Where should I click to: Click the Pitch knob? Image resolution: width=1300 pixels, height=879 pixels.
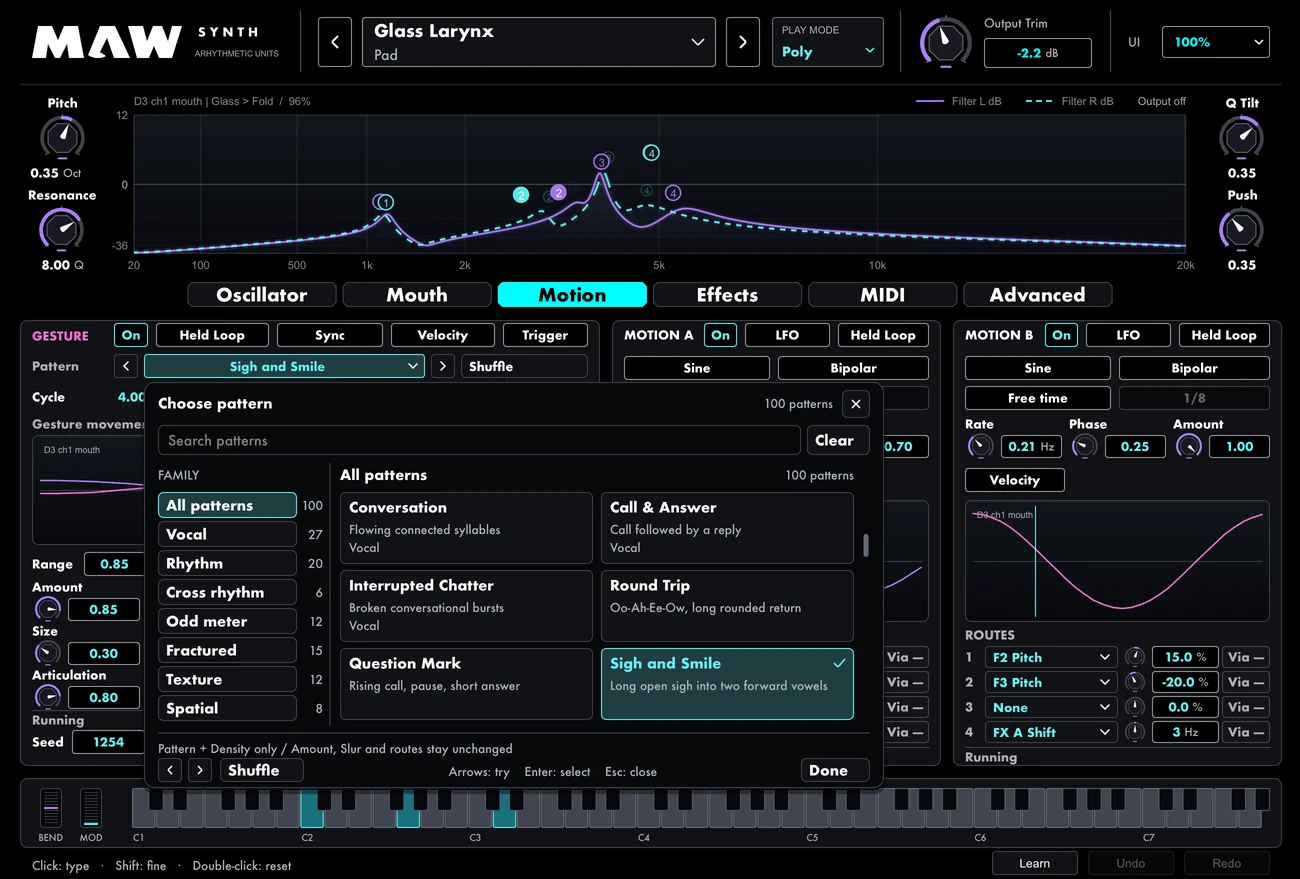pyautogui.click(x=62, y=136)
